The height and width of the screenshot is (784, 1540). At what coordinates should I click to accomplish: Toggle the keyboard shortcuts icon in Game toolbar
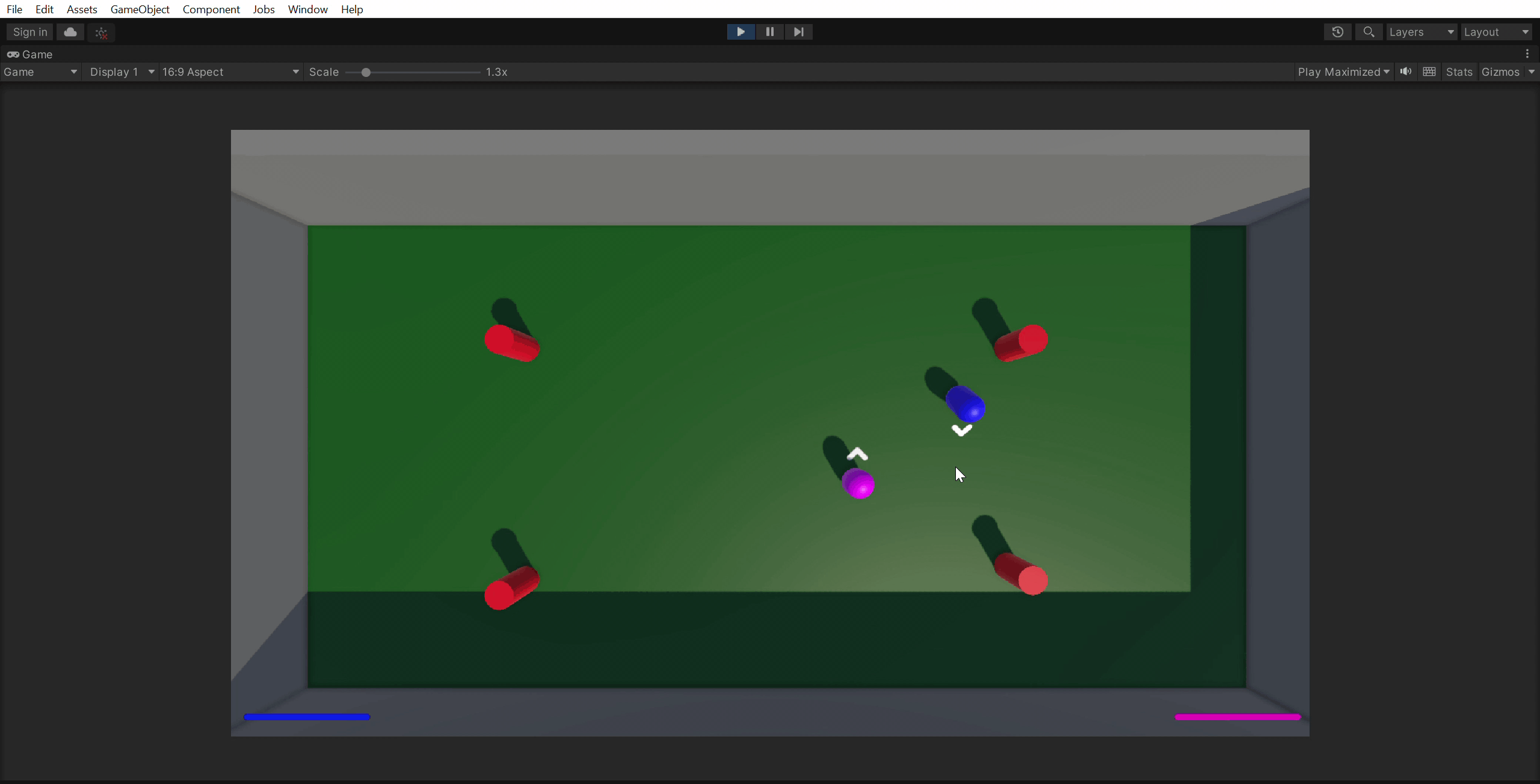coord(1429,72)
